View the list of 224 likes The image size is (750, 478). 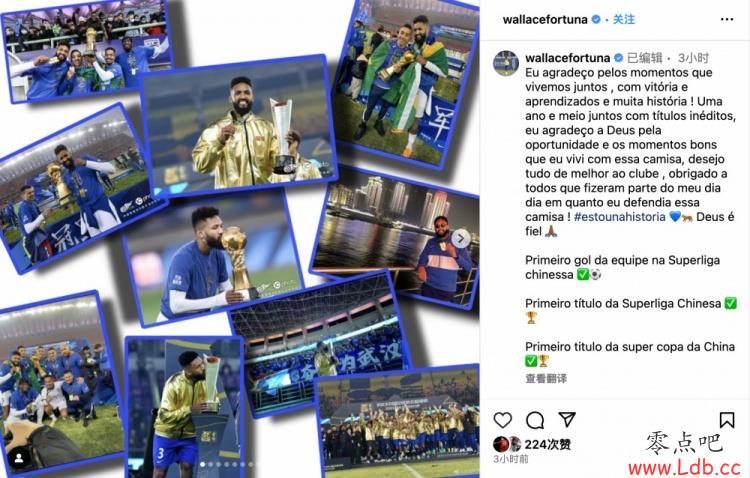[x=548, y=445]
